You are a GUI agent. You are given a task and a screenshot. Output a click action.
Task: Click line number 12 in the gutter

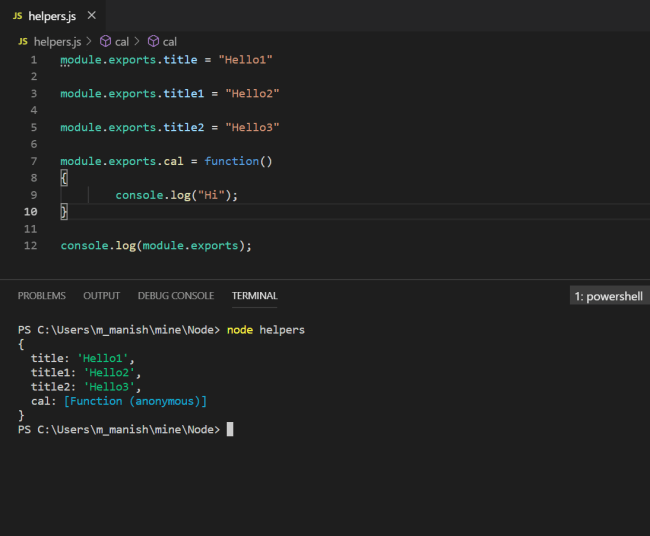click(31, 246)
